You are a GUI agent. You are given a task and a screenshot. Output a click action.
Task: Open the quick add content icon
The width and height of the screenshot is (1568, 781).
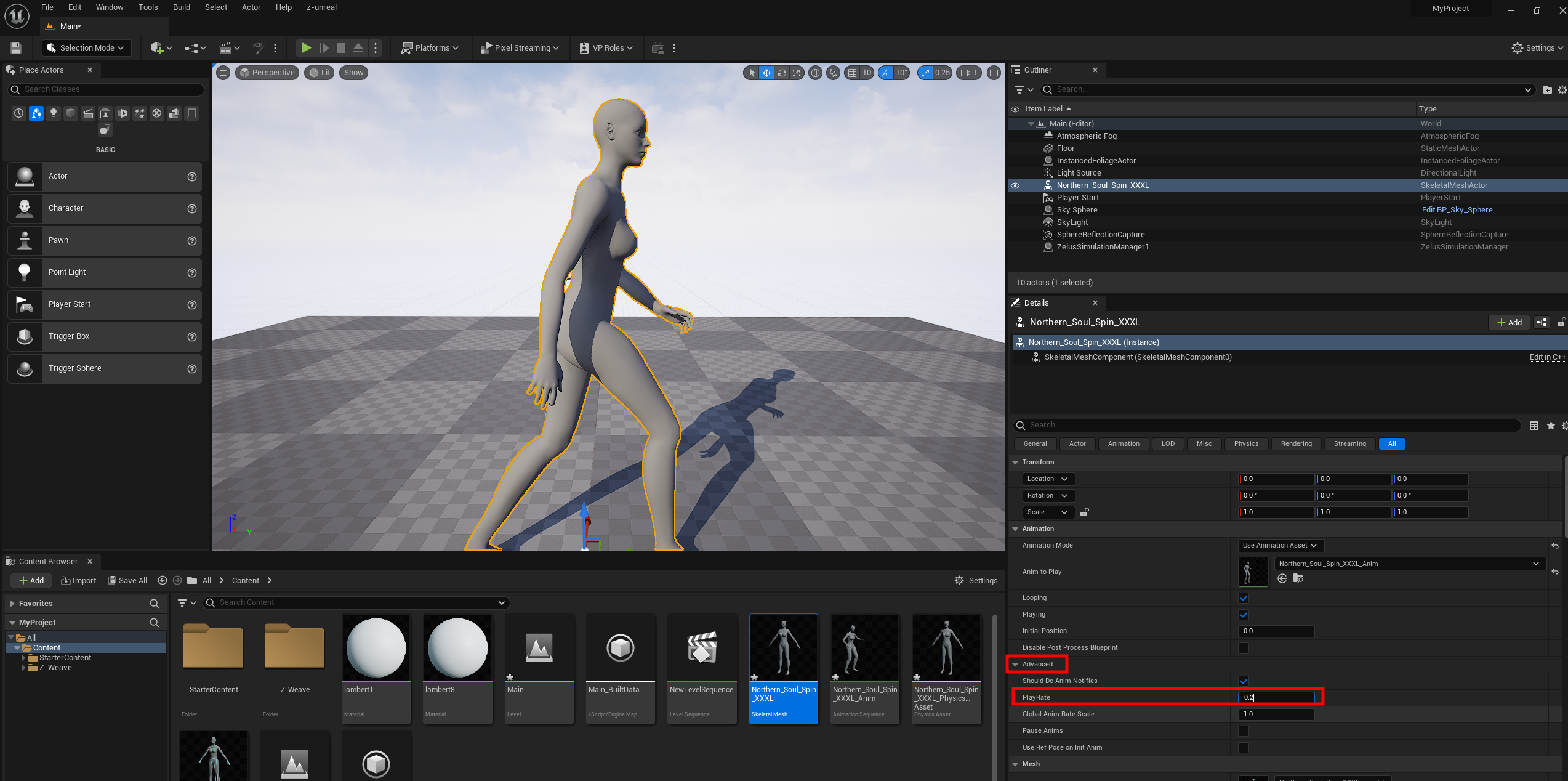pos(161,47)
